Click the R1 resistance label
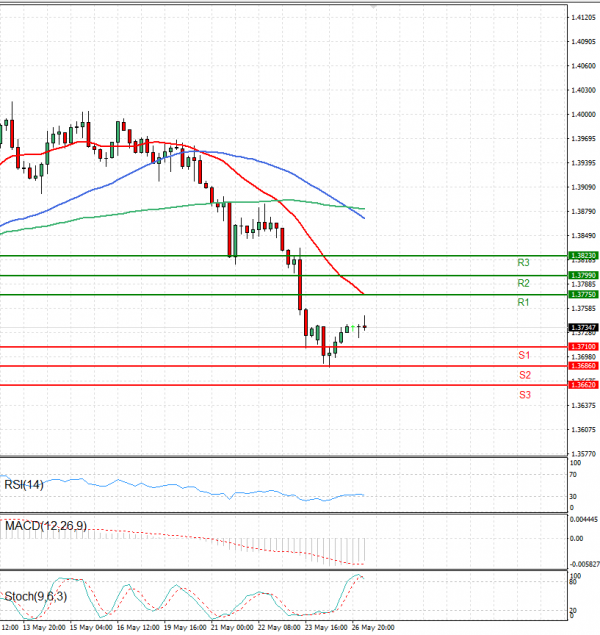 (x=523, y=302)
